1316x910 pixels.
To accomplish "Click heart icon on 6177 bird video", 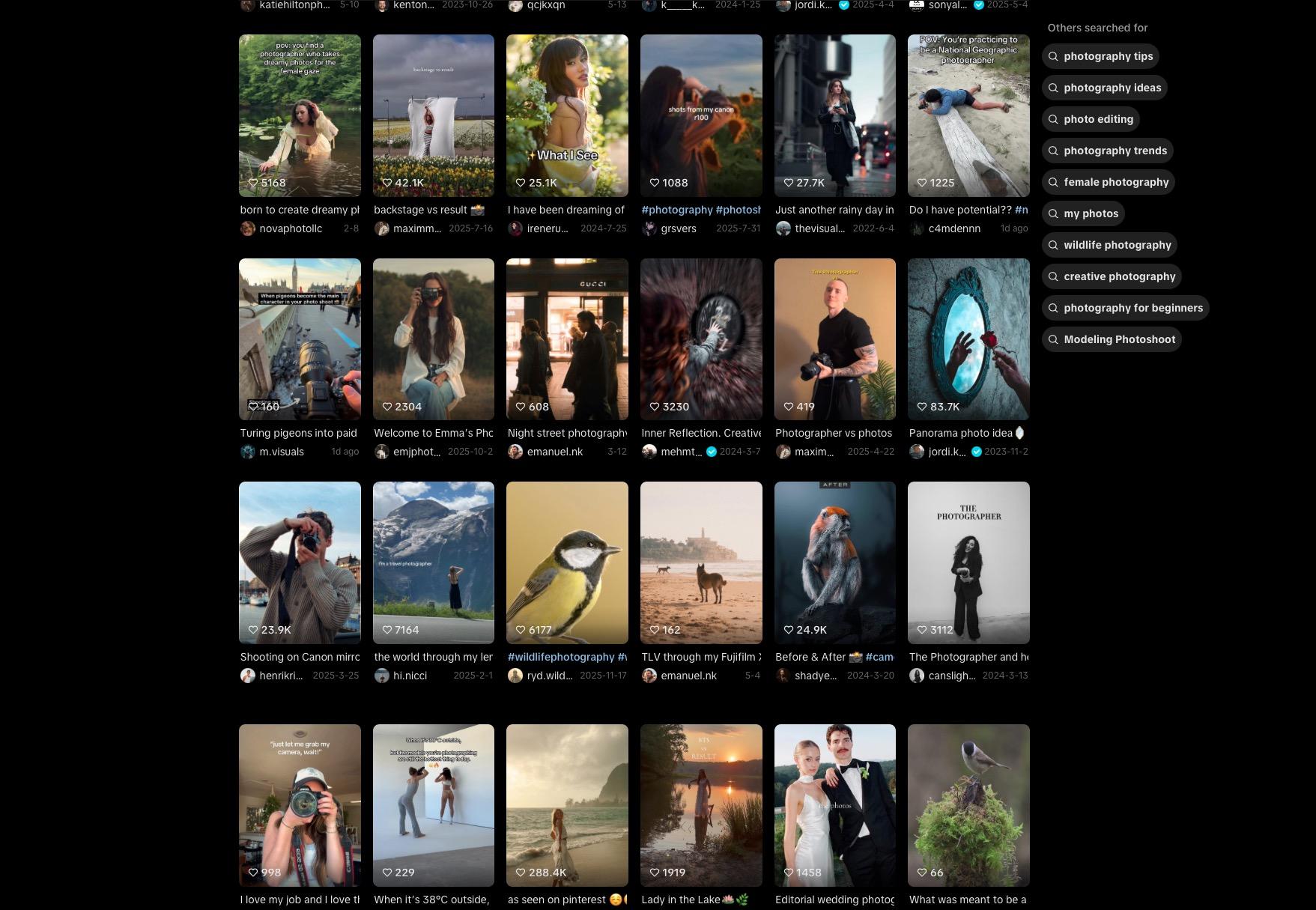I will 521,630.
